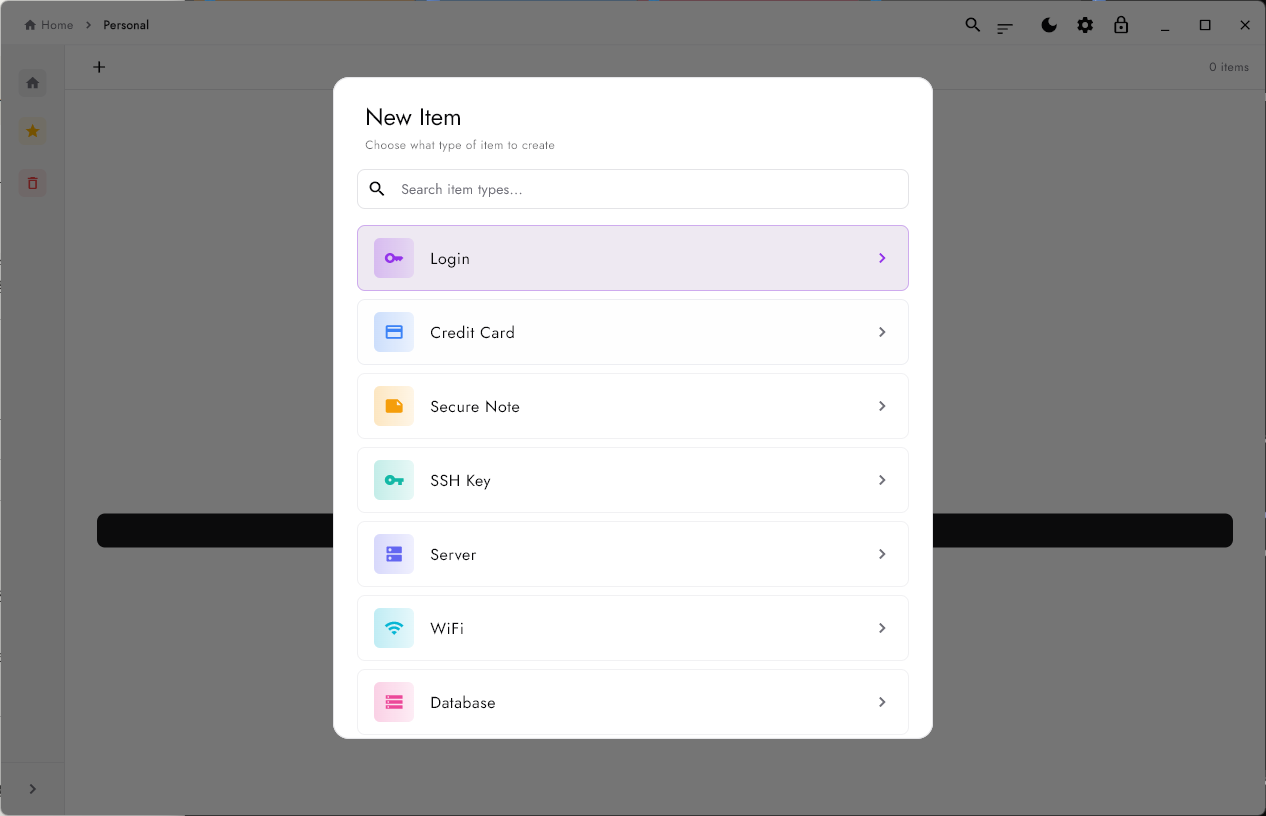The width and height of the screenshot is (1266, 816).
Task: Select Server item type label
Action: coord(453,555)
